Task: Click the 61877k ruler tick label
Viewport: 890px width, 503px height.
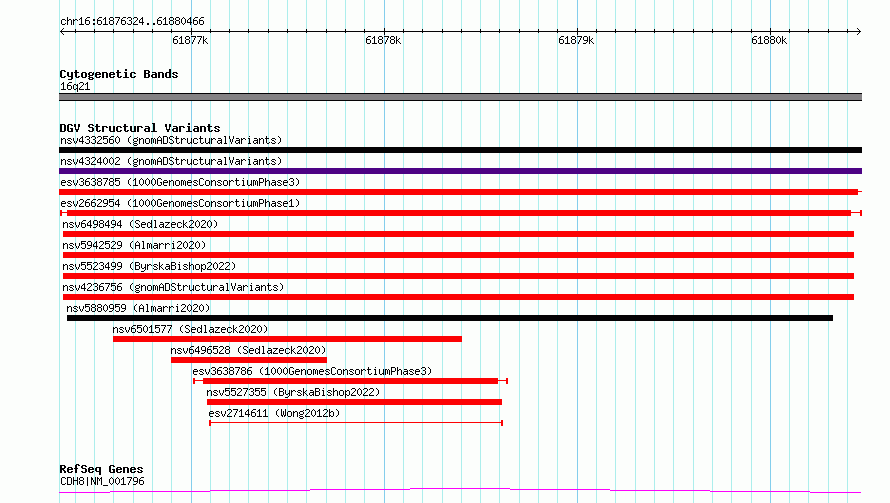Action: tap(190, 40)
